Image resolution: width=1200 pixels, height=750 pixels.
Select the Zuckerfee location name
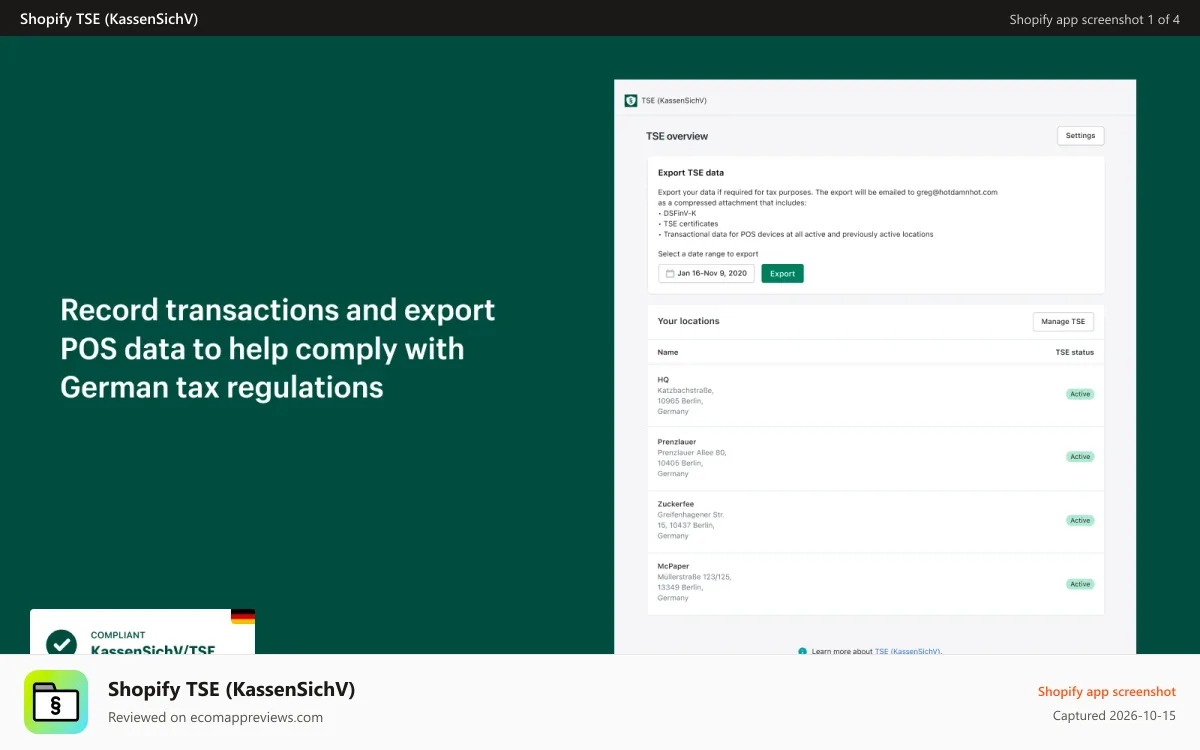[x=676, y=504]
